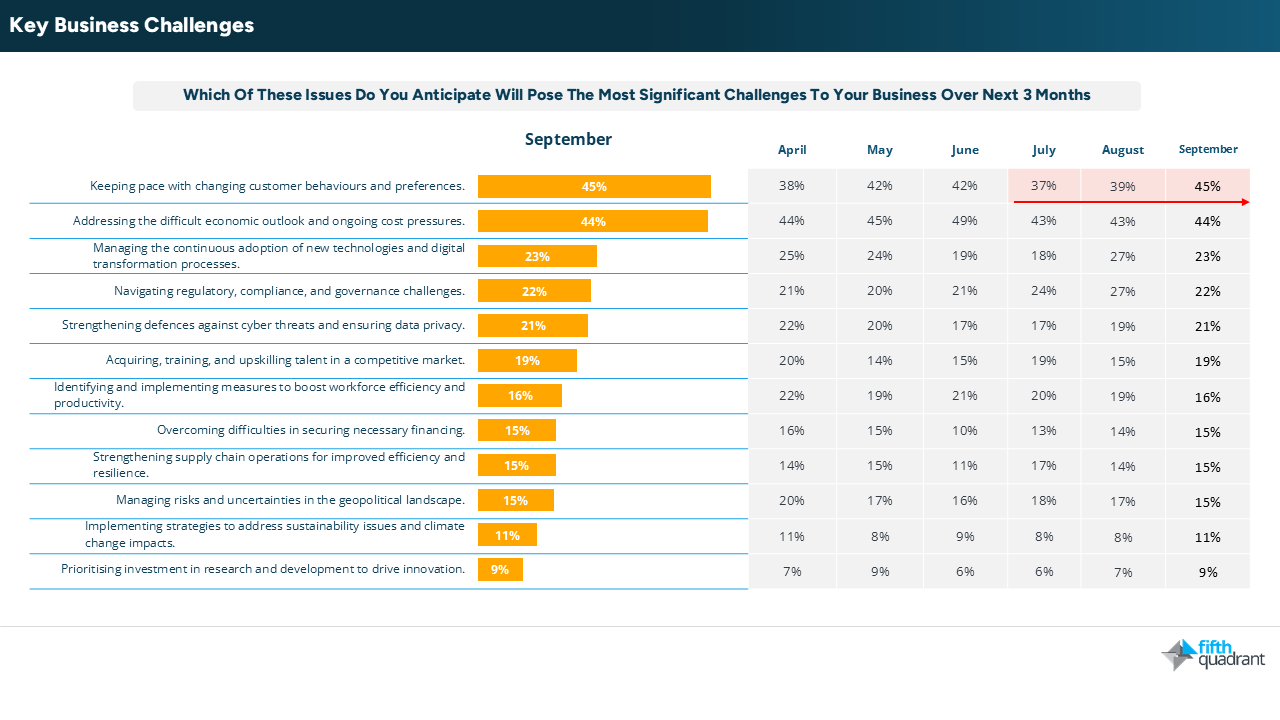Click the Fifth Quadrant logo
1280x720 pixels.
[1213, 655]
